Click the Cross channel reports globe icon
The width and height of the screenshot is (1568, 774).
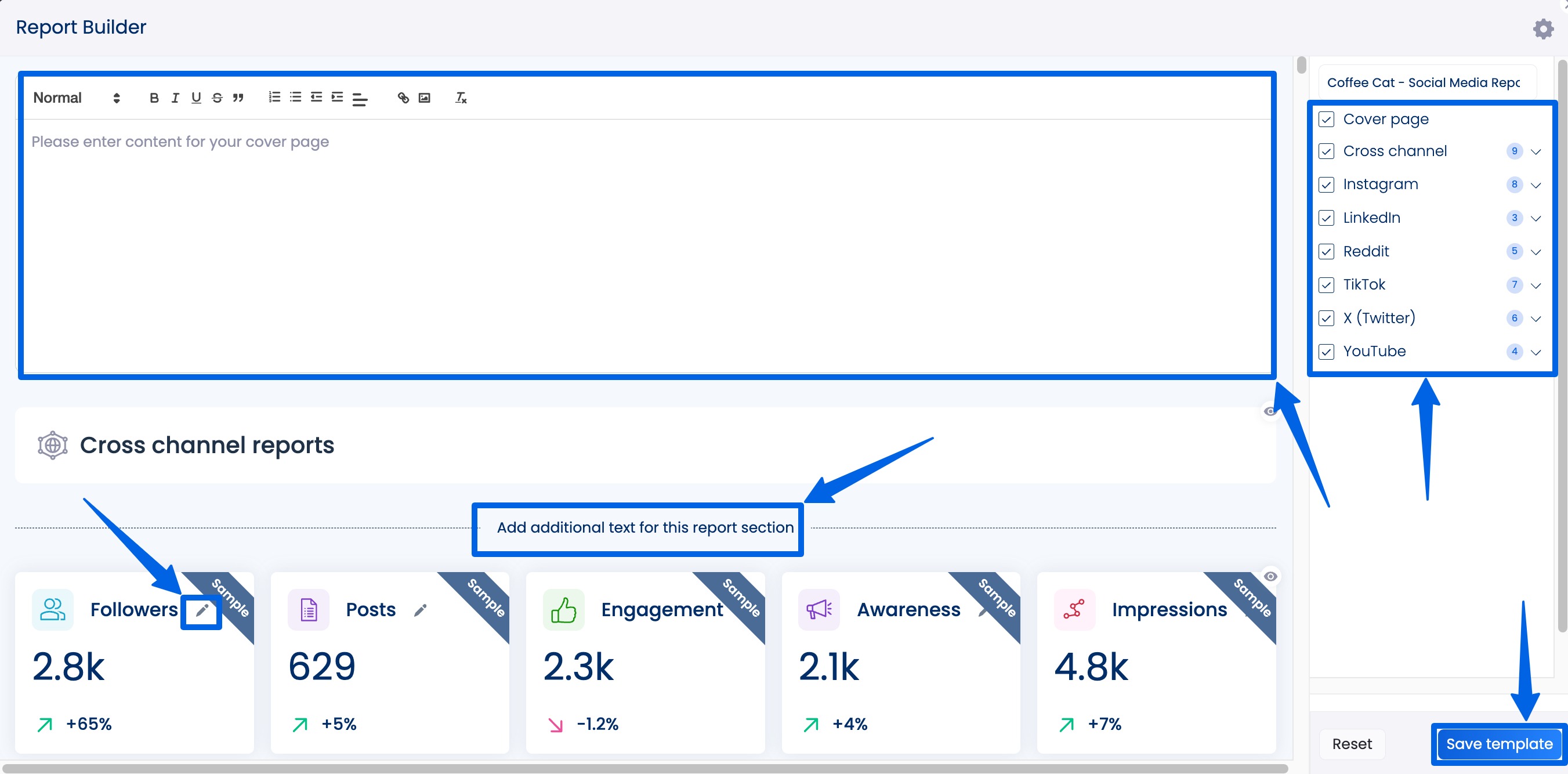[x=52, y=445]
